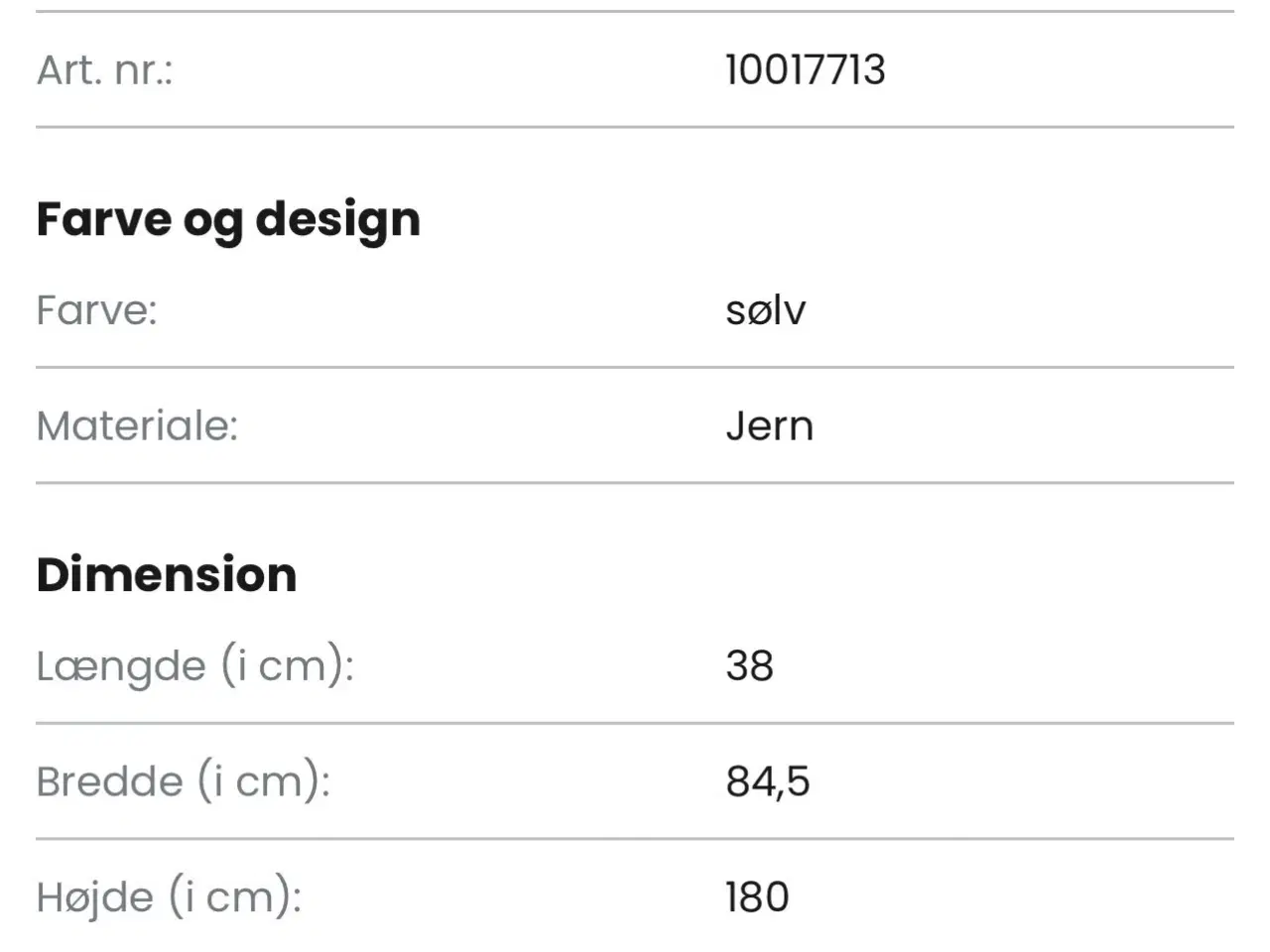
Task: Click the divider line below Farve row
Action: point(635,367)
